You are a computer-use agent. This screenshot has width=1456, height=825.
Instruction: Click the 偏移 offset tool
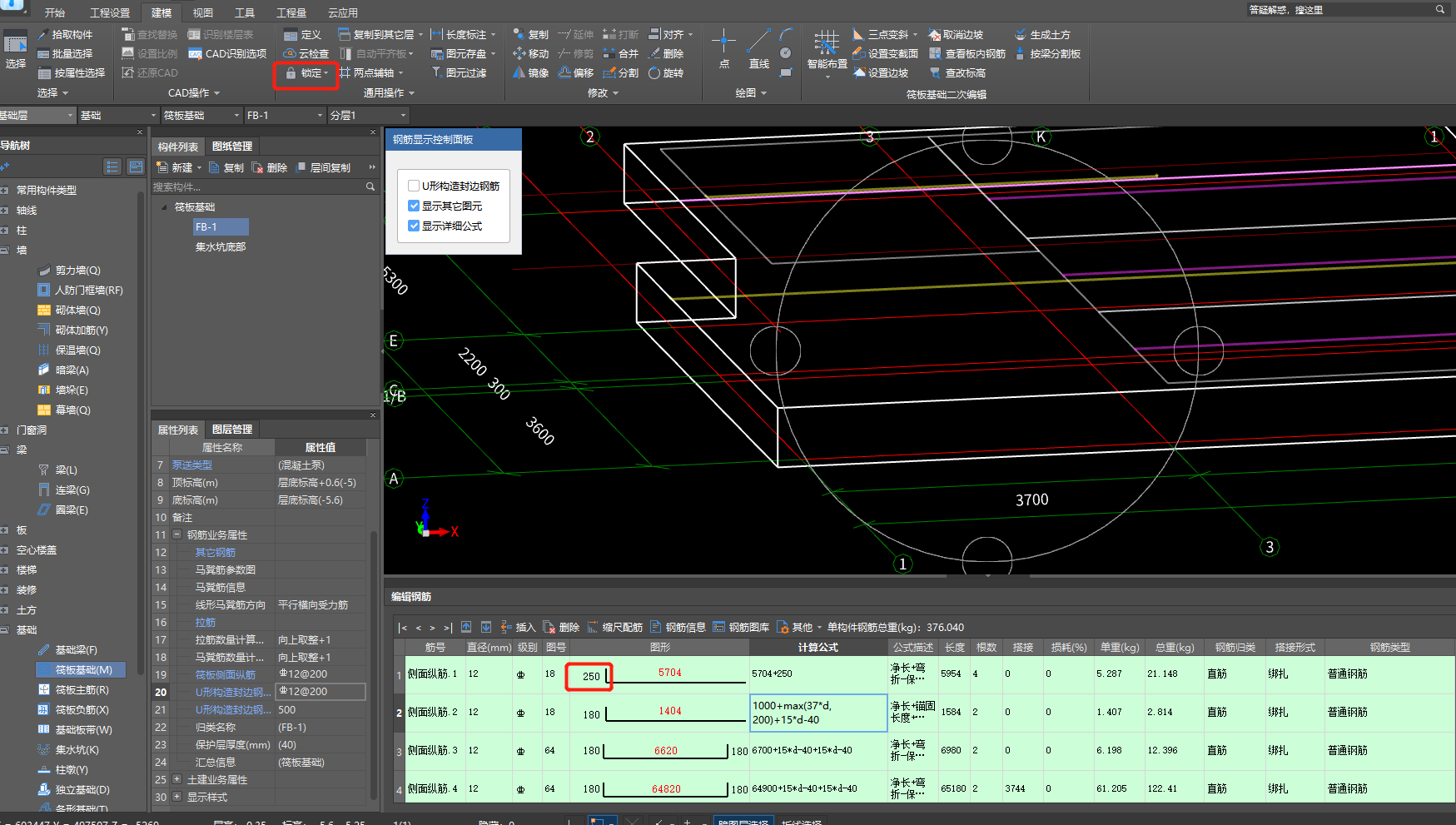(x=576, y=73)
